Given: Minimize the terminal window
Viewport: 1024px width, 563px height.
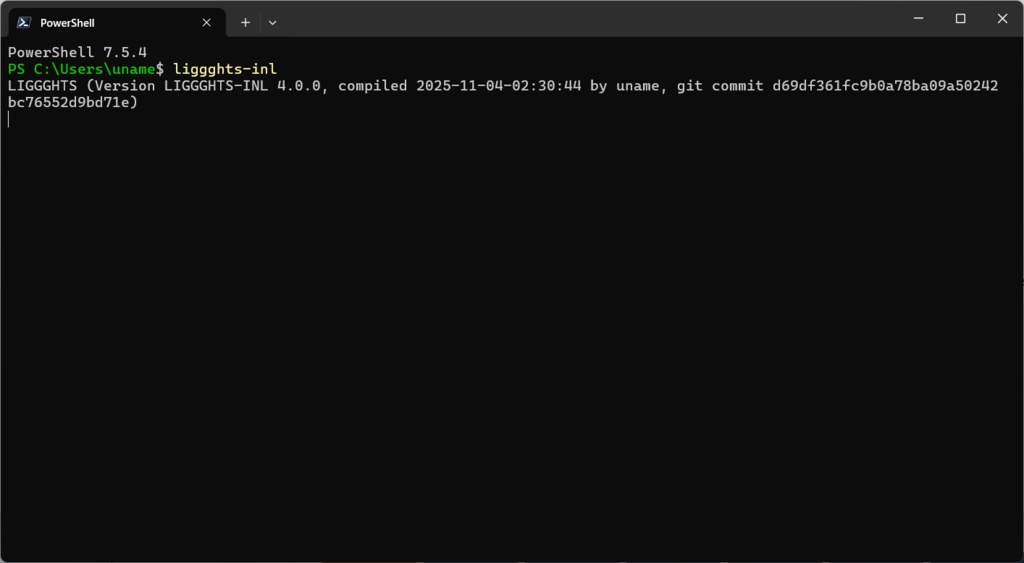Looking at the screenshot, I should (918, 18).
